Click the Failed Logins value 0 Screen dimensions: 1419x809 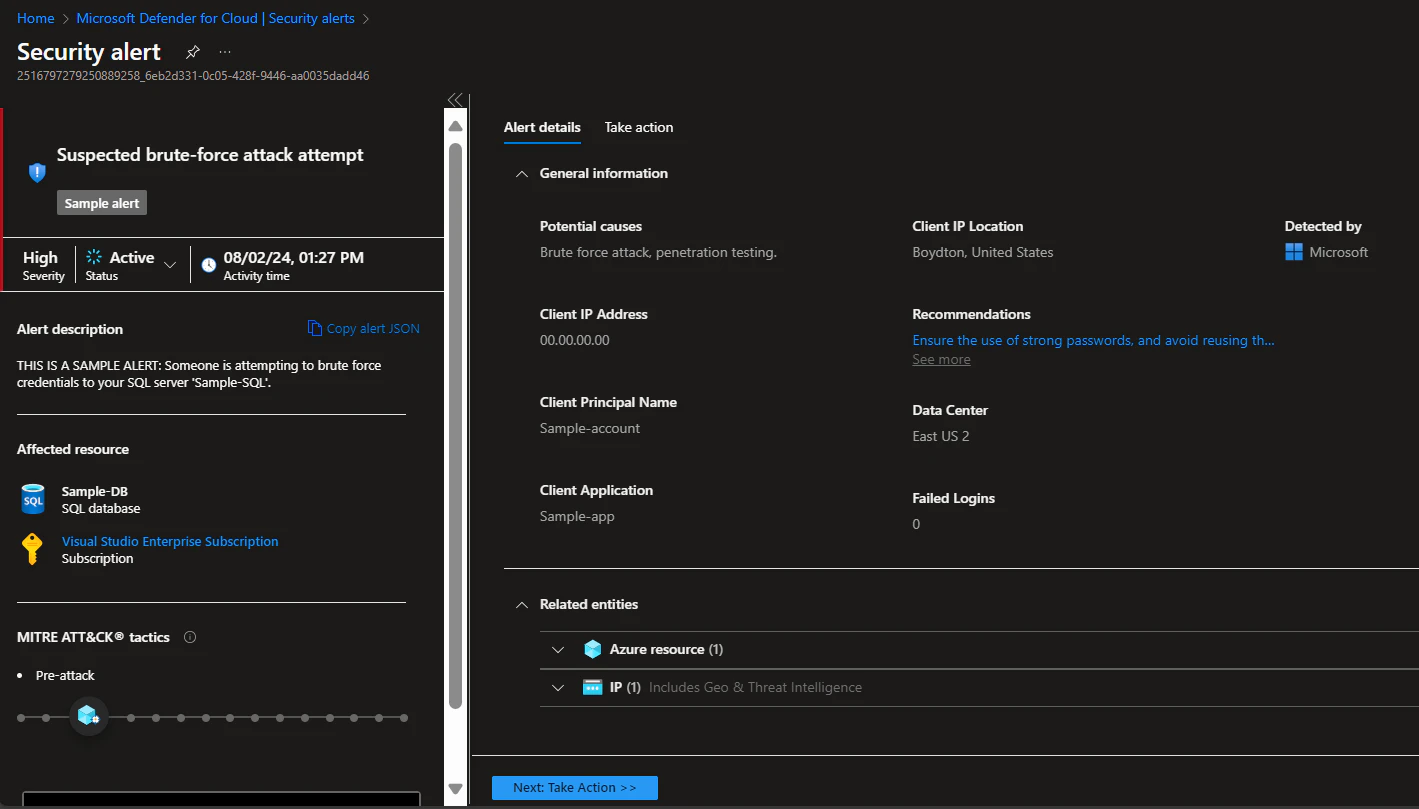tap(916, 524)
